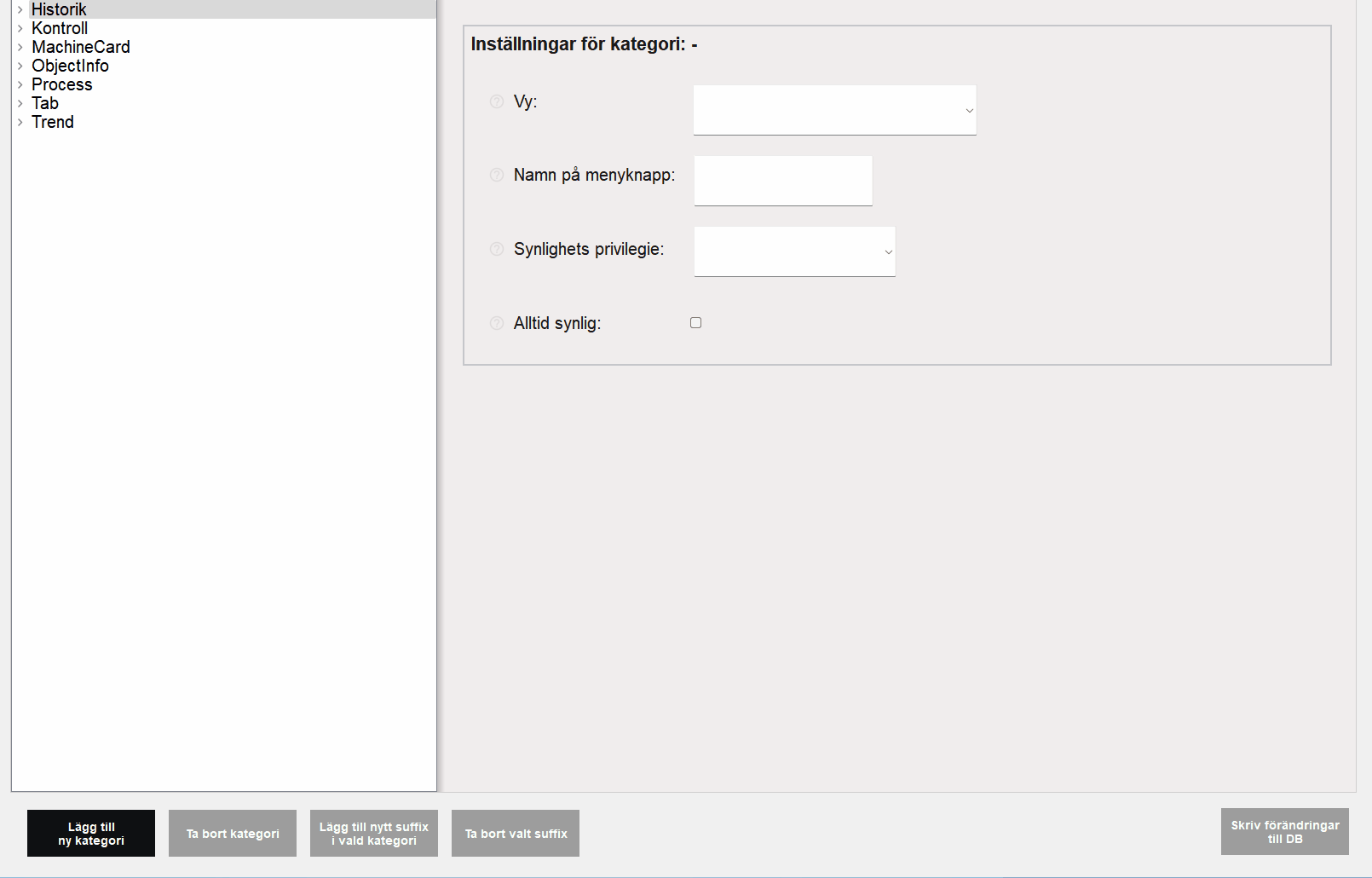Click the help icon for Synlighets privilegie
1372x878 pixels.
click(x=497, y=250)
